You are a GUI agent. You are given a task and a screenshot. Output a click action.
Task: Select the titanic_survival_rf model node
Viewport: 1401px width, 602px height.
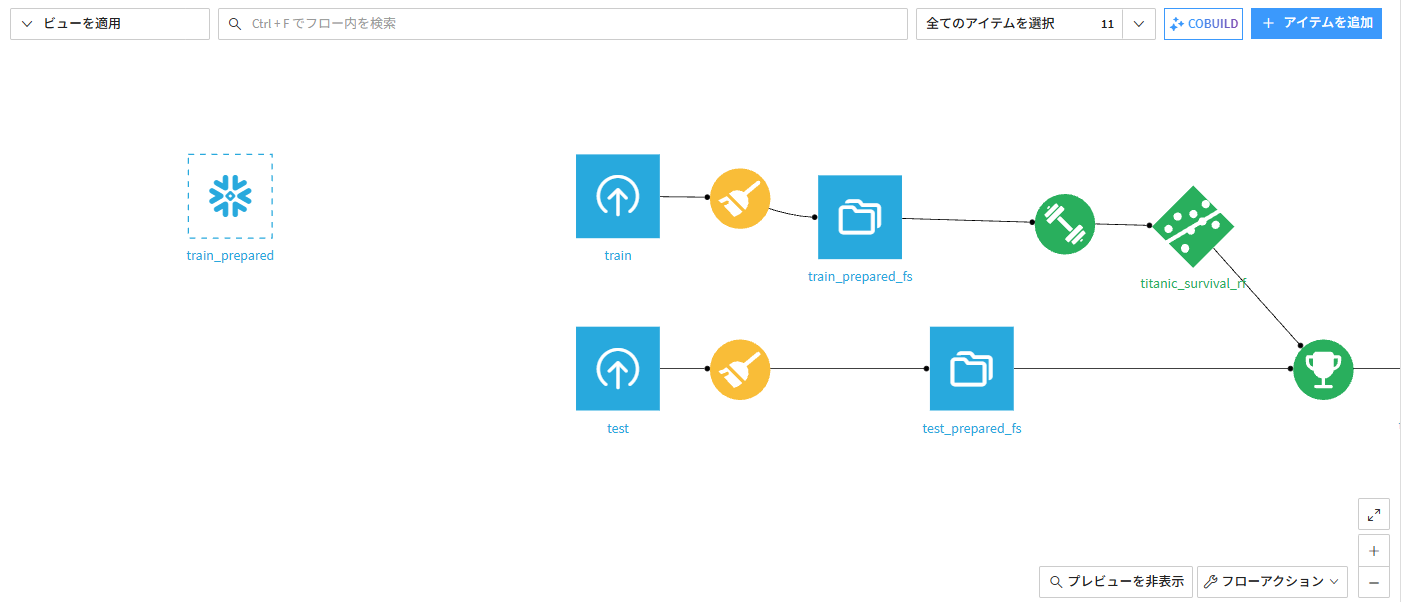(x=1193, y=226)
